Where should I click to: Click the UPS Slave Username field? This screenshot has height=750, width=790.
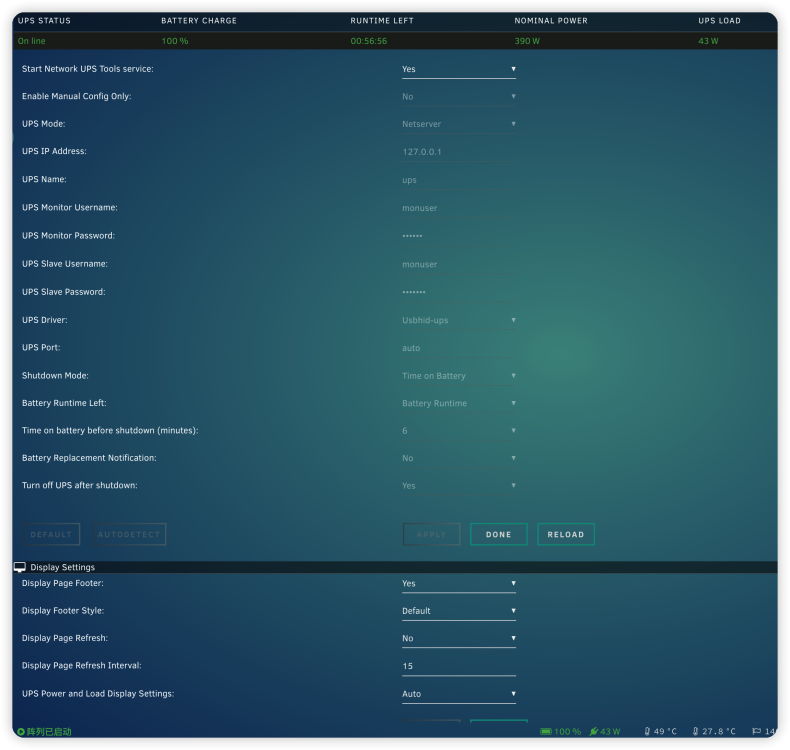coord(458,265)
